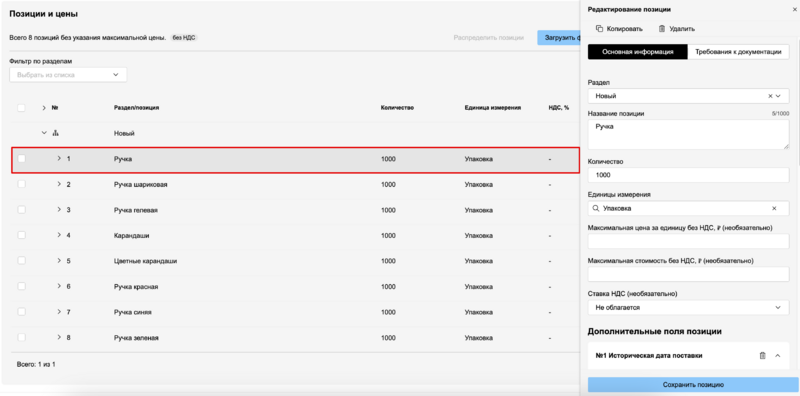The height and width of the screenshot is (396, 800).
Task: Click the Название позиции text area
Action: point(688,135)
